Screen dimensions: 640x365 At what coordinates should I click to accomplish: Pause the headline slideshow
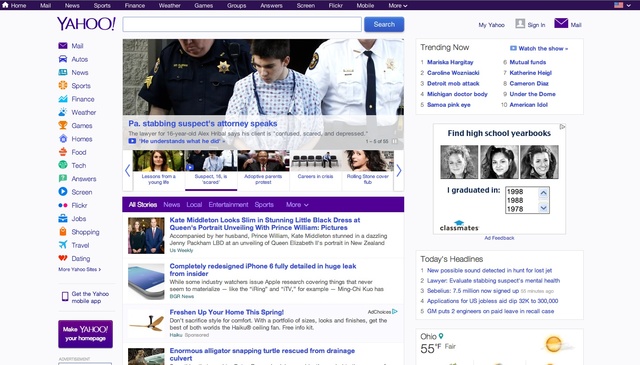[395, 141]
